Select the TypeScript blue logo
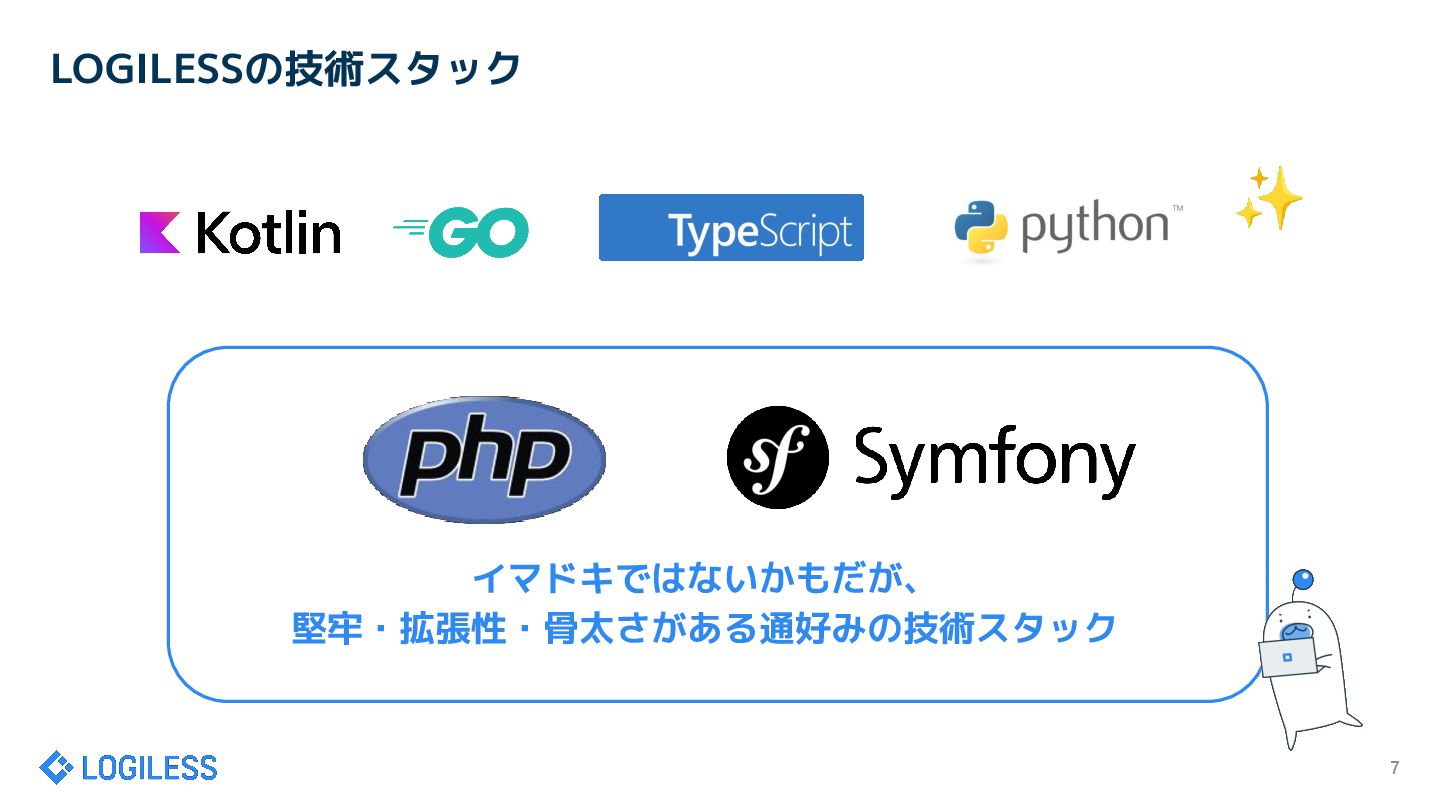 [x=731, y=228]
